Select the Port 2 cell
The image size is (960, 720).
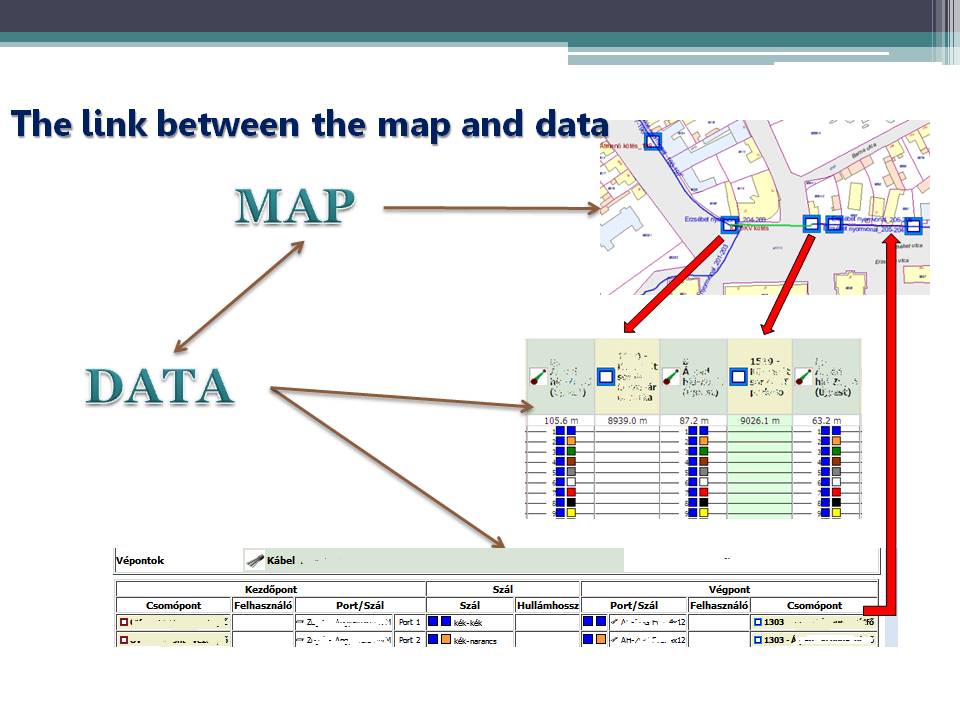pyautogui.click(x=409, y=640)
